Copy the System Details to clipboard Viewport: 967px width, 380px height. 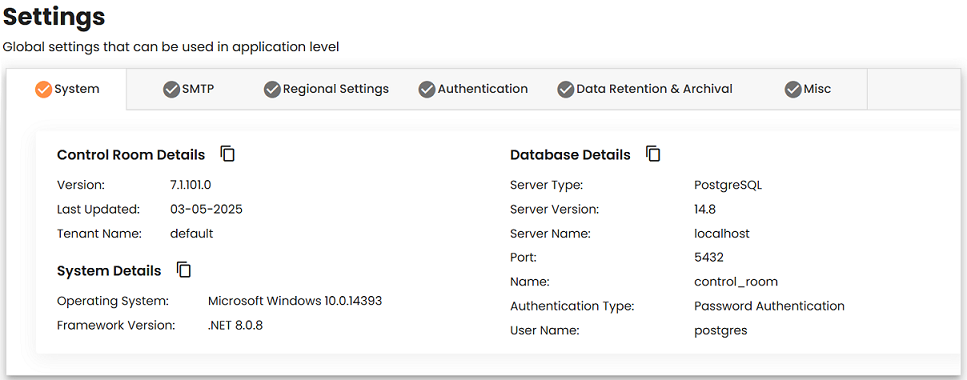click(x=184, y=270)
